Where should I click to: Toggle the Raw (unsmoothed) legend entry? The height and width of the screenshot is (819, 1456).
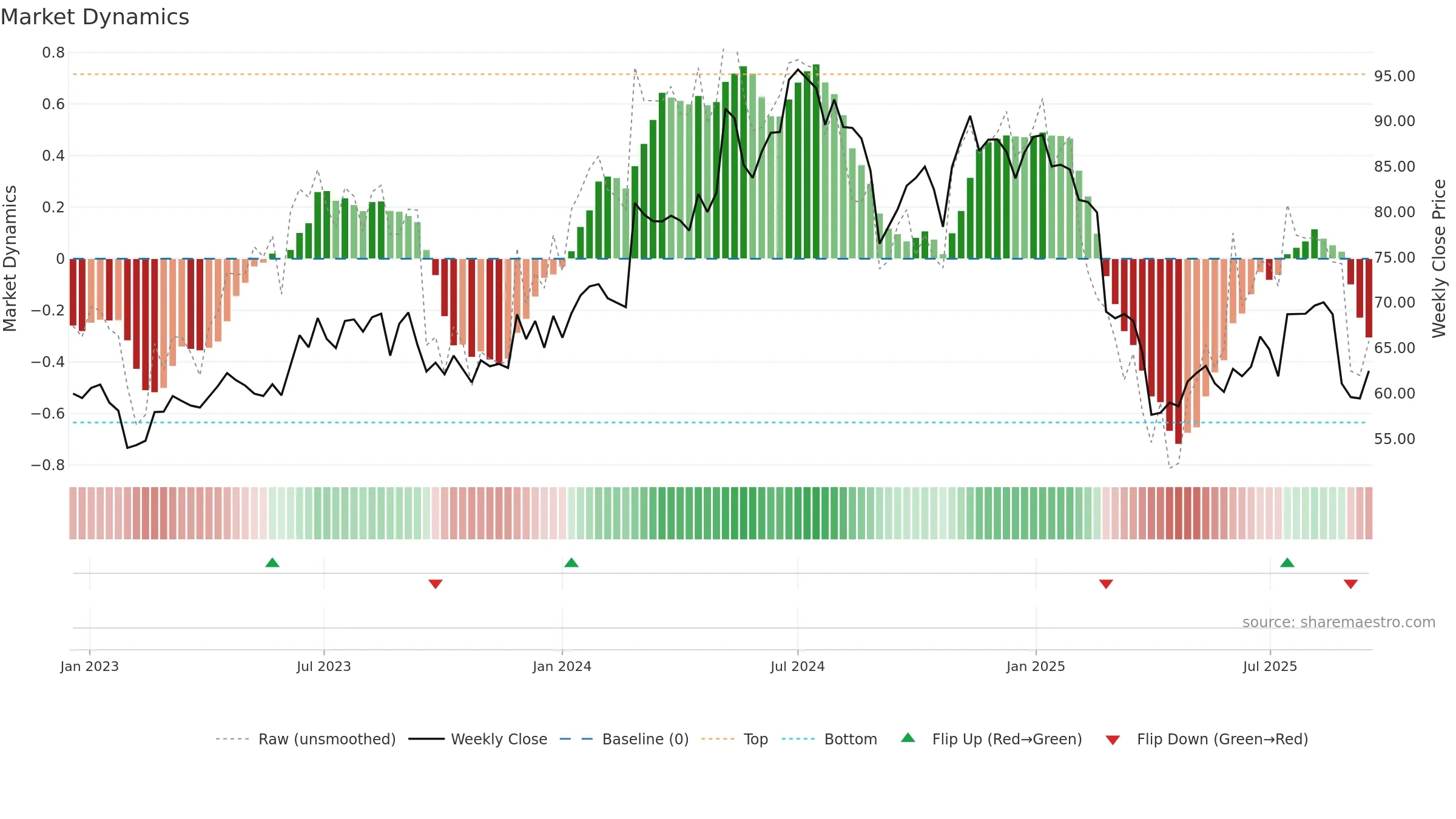(x=306, y=739)
